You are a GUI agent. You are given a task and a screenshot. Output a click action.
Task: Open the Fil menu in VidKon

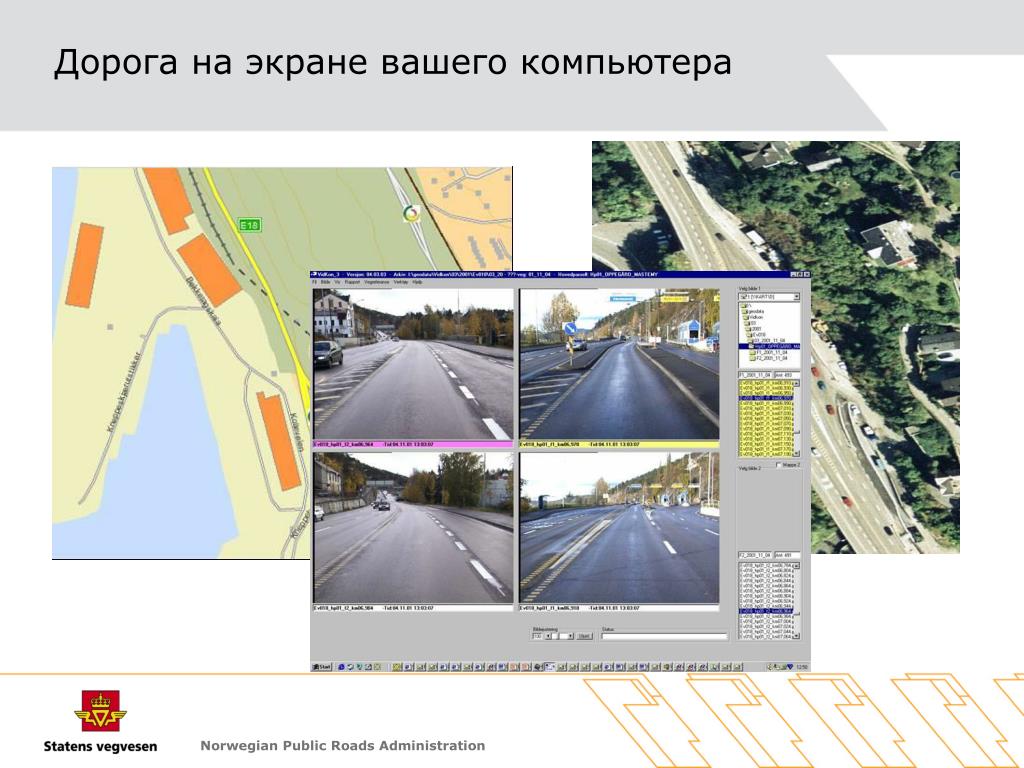tap(314, 282)
